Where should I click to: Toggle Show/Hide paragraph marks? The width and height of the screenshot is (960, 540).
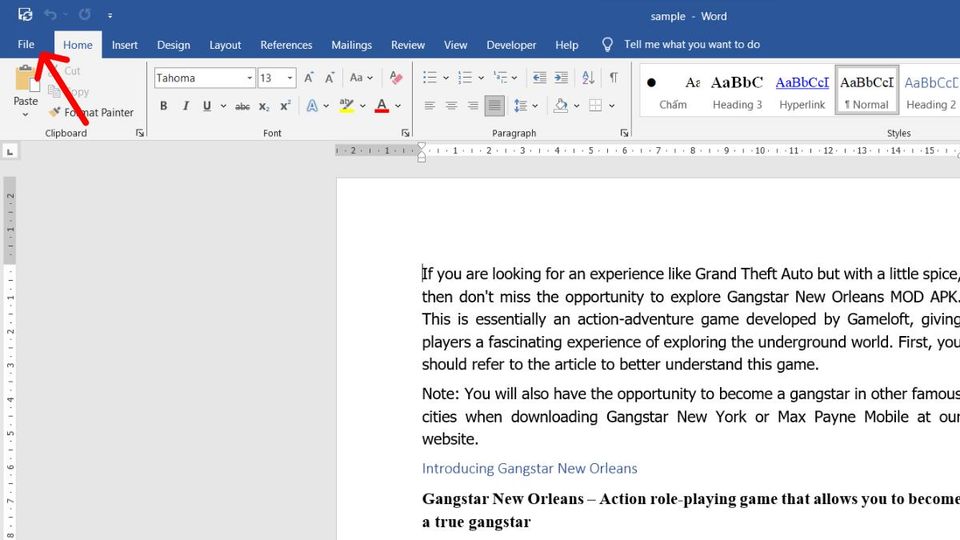click(x=613, y=78)
